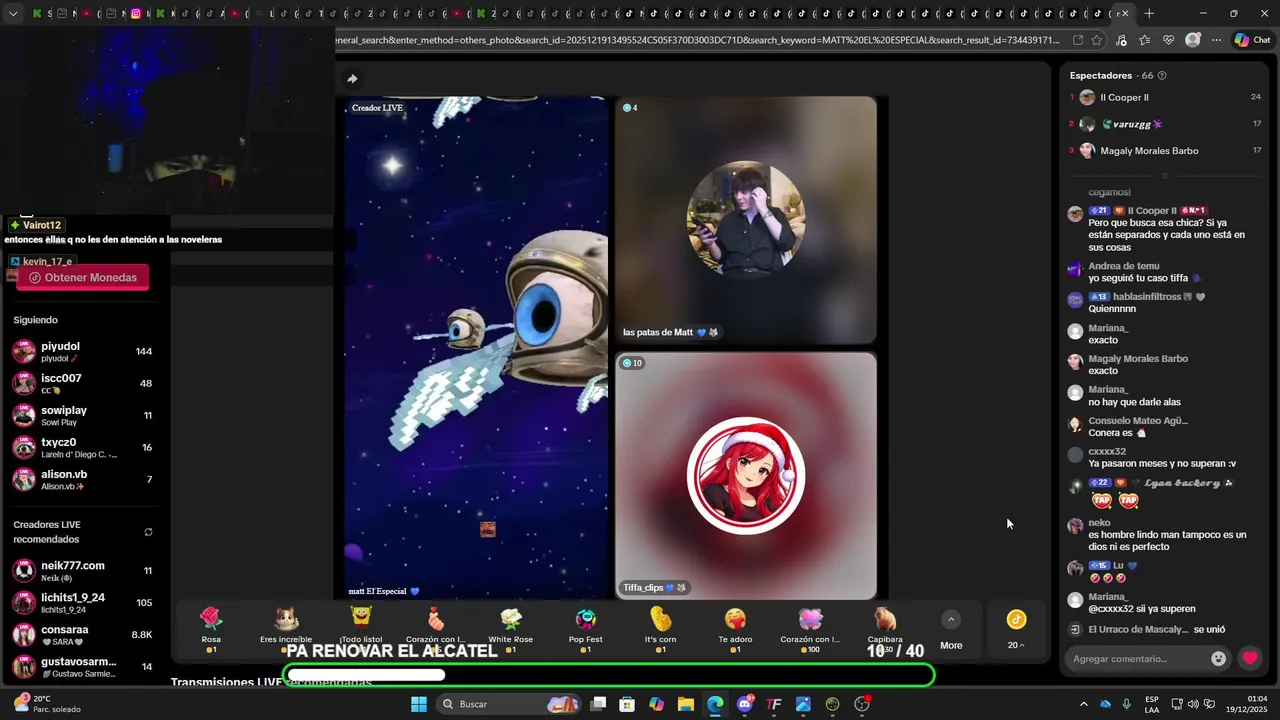Open a new browser tab

point(1149,13)
